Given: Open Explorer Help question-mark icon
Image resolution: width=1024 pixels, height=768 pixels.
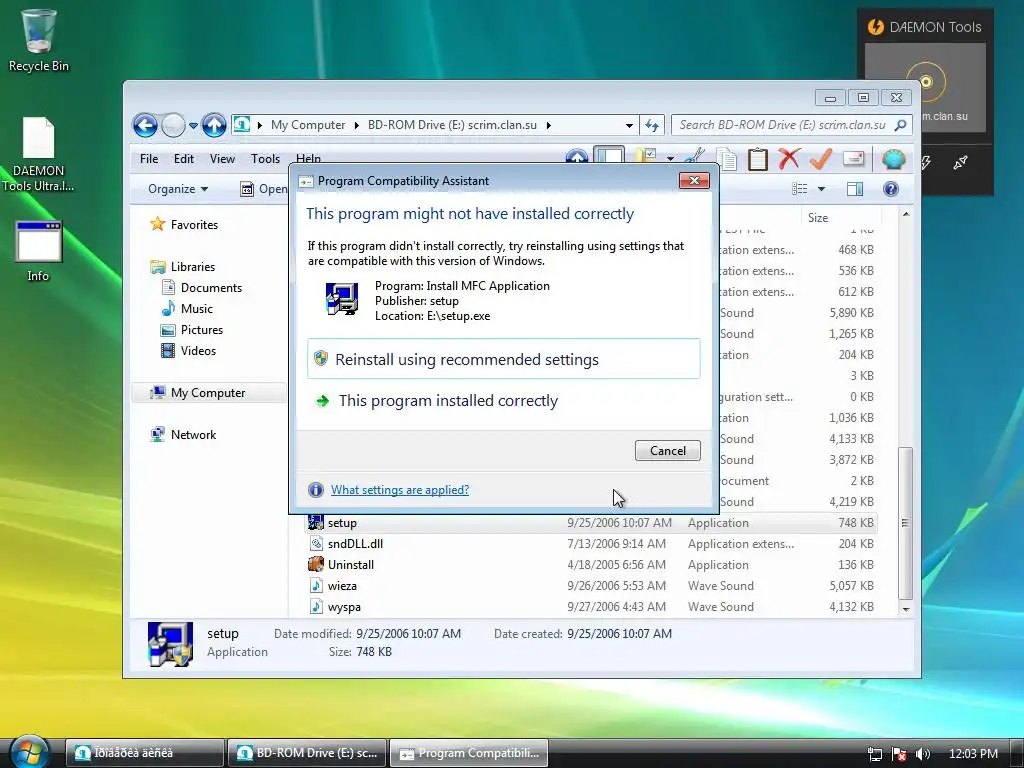Looking at the screenshot, I should (891, 189).
